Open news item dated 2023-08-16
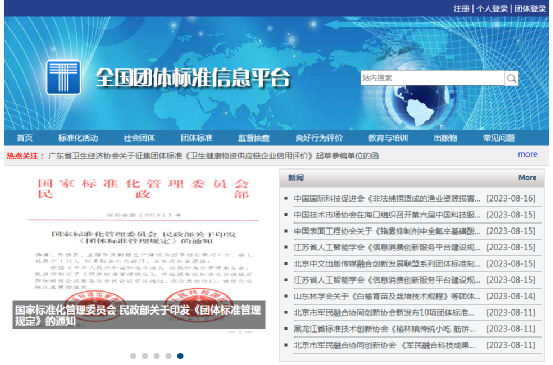 (x=414, y=199)
